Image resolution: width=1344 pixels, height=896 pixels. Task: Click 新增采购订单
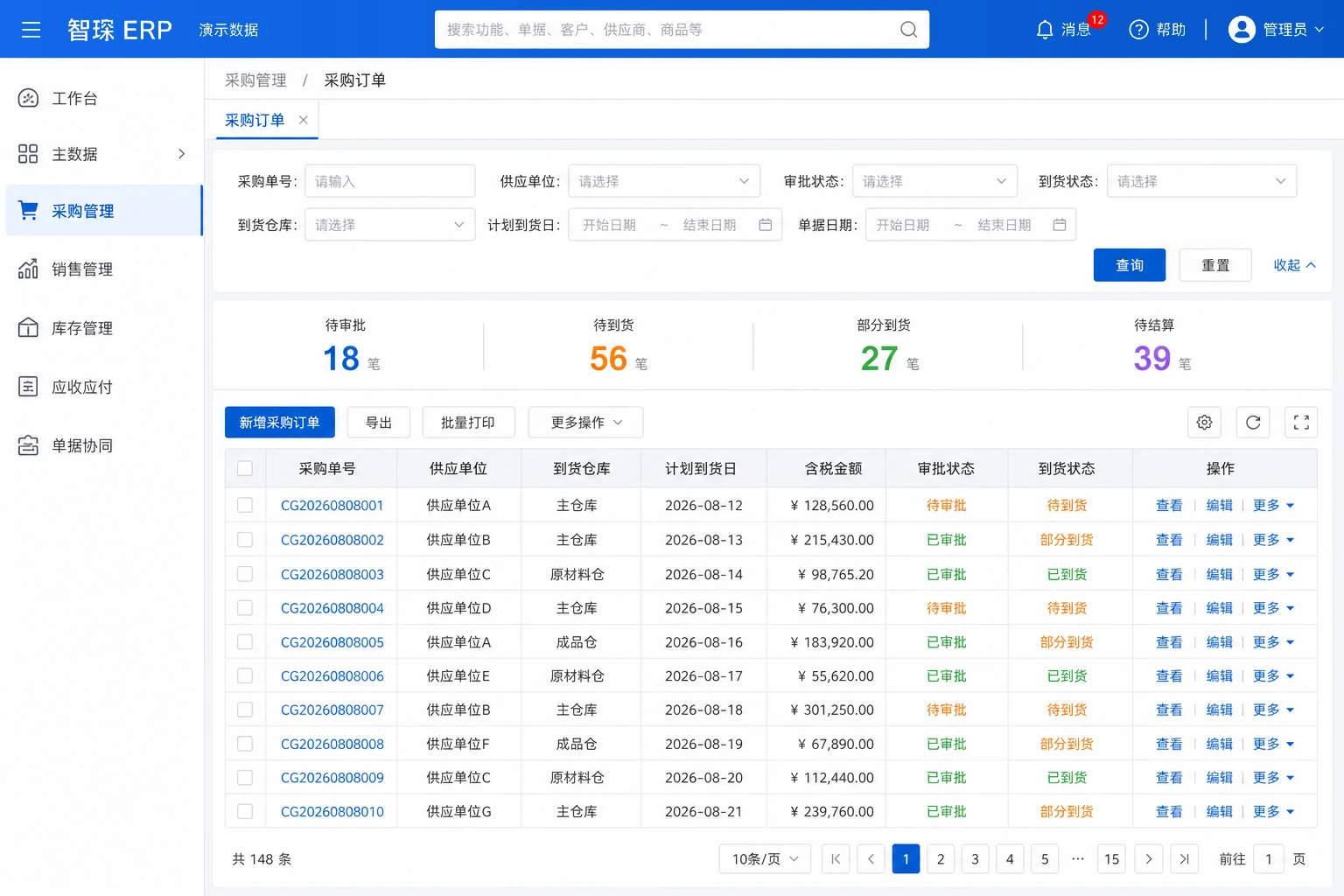point(279,423)
